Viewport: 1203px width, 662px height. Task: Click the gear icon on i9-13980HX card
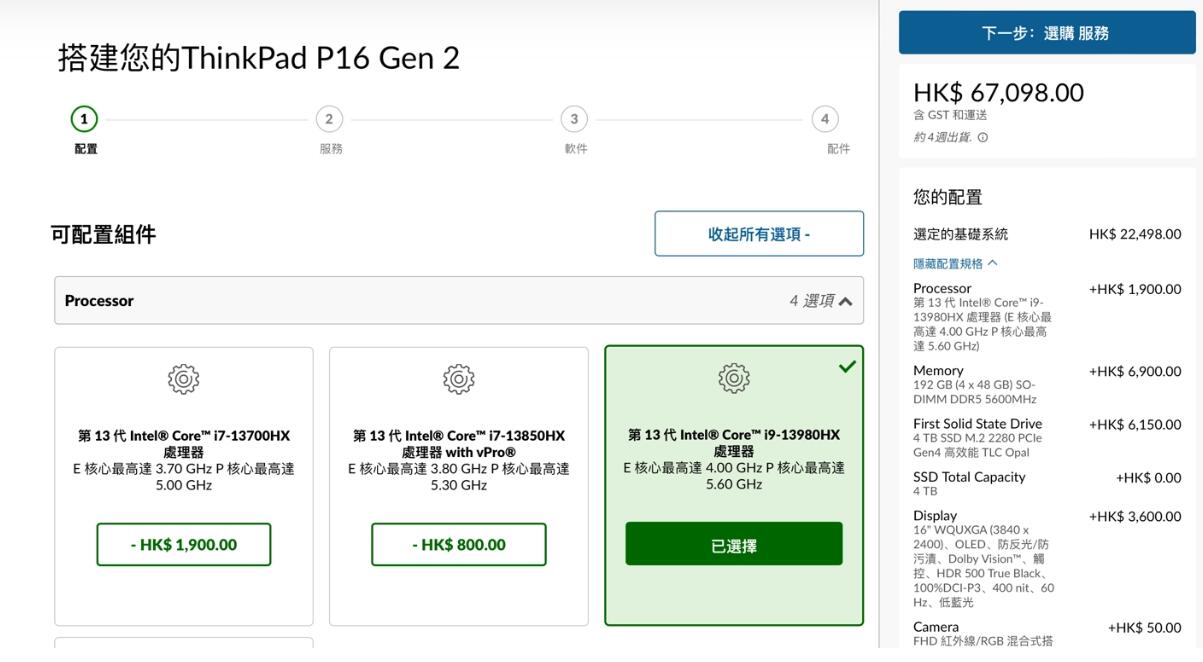(x=733, y=378)
